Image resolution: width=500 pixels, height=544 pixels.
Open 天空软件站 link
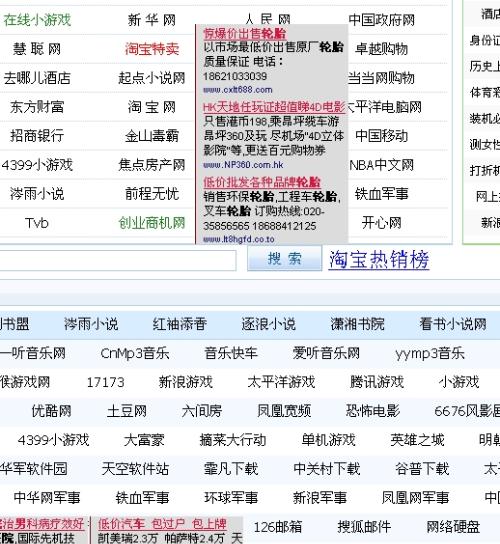click(x=135, y=469)
